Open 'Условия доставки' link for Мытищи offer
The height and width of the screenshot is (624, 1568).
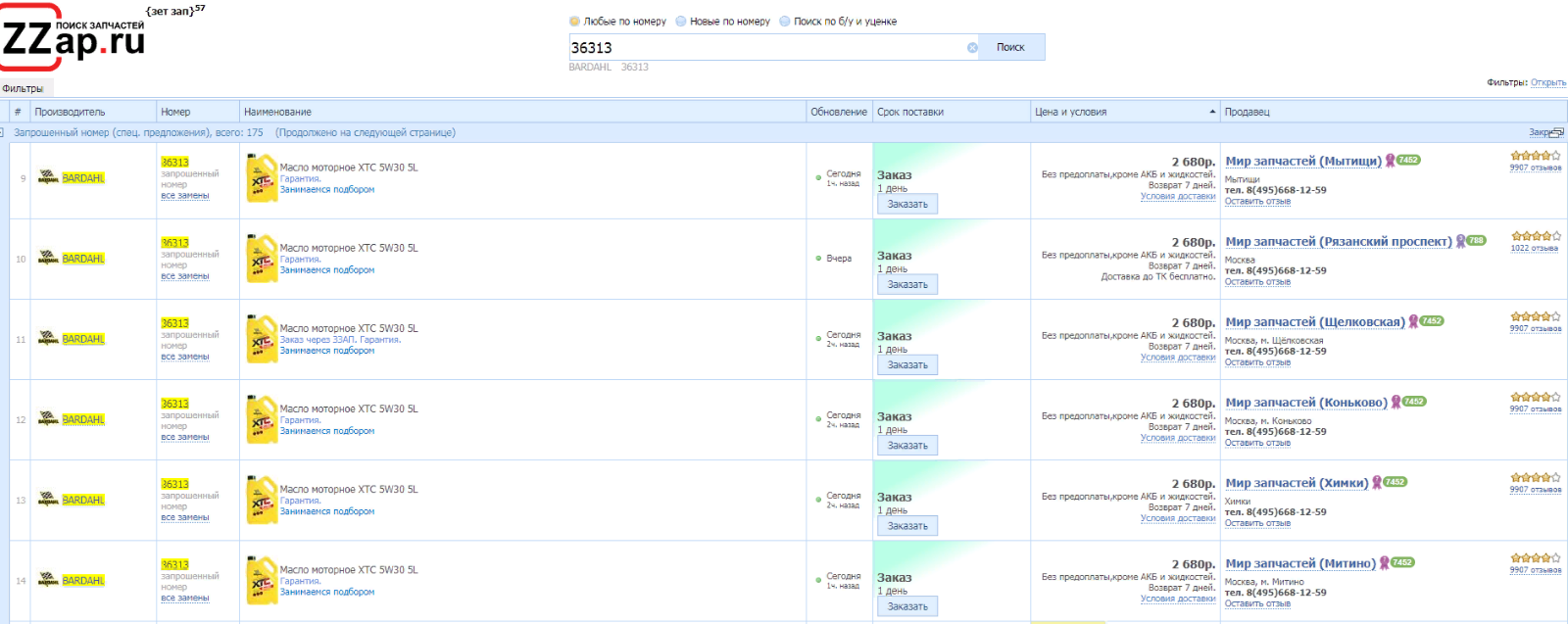pos(1178,196)
